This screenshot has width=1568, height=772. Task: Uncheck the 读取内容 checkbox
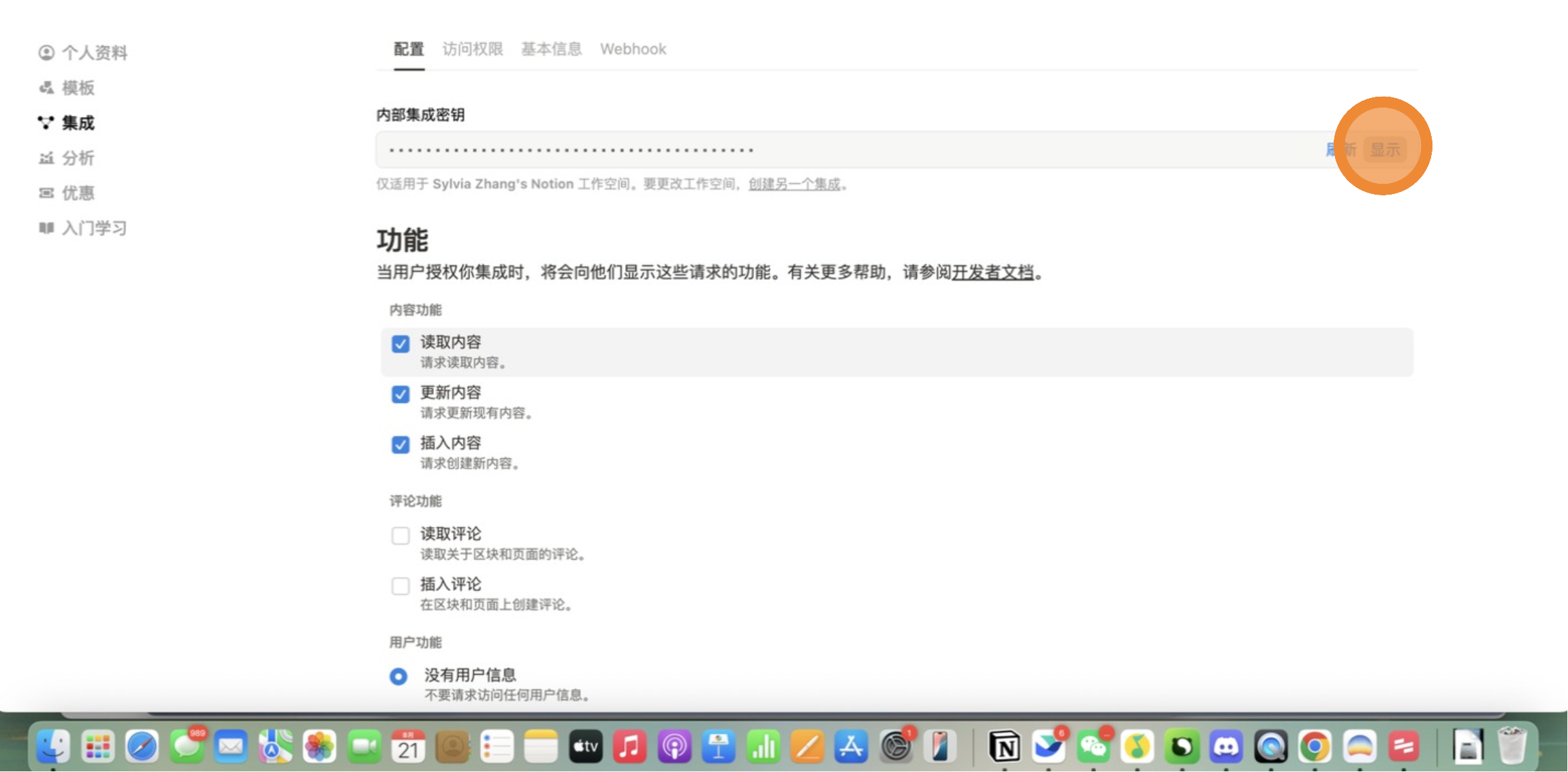pos(401,344)
